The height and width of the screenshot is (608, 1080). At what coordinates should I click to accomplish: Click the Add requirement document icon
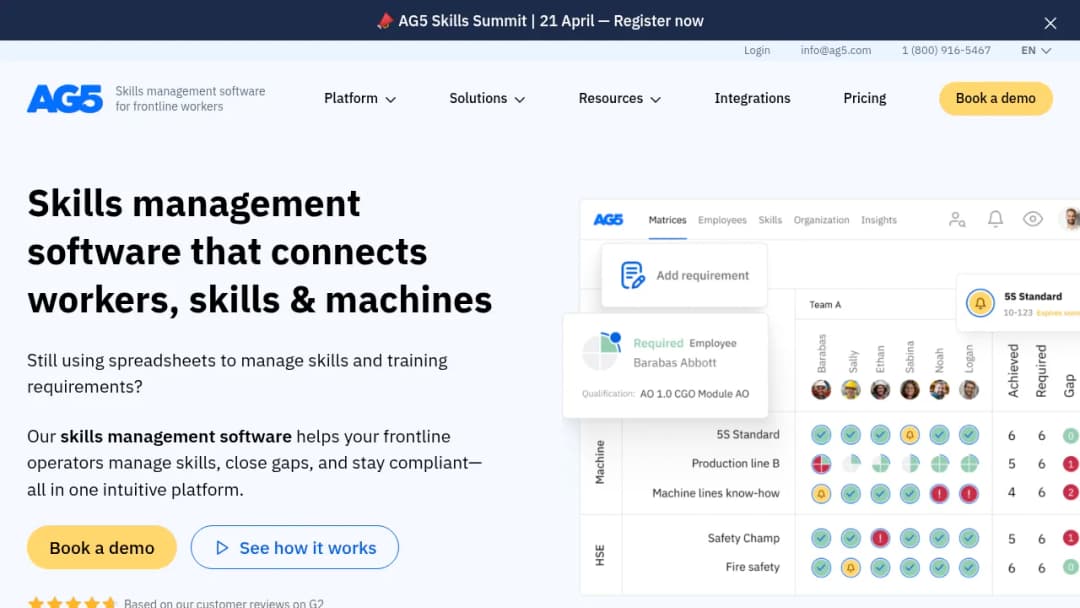pos(632,275)
